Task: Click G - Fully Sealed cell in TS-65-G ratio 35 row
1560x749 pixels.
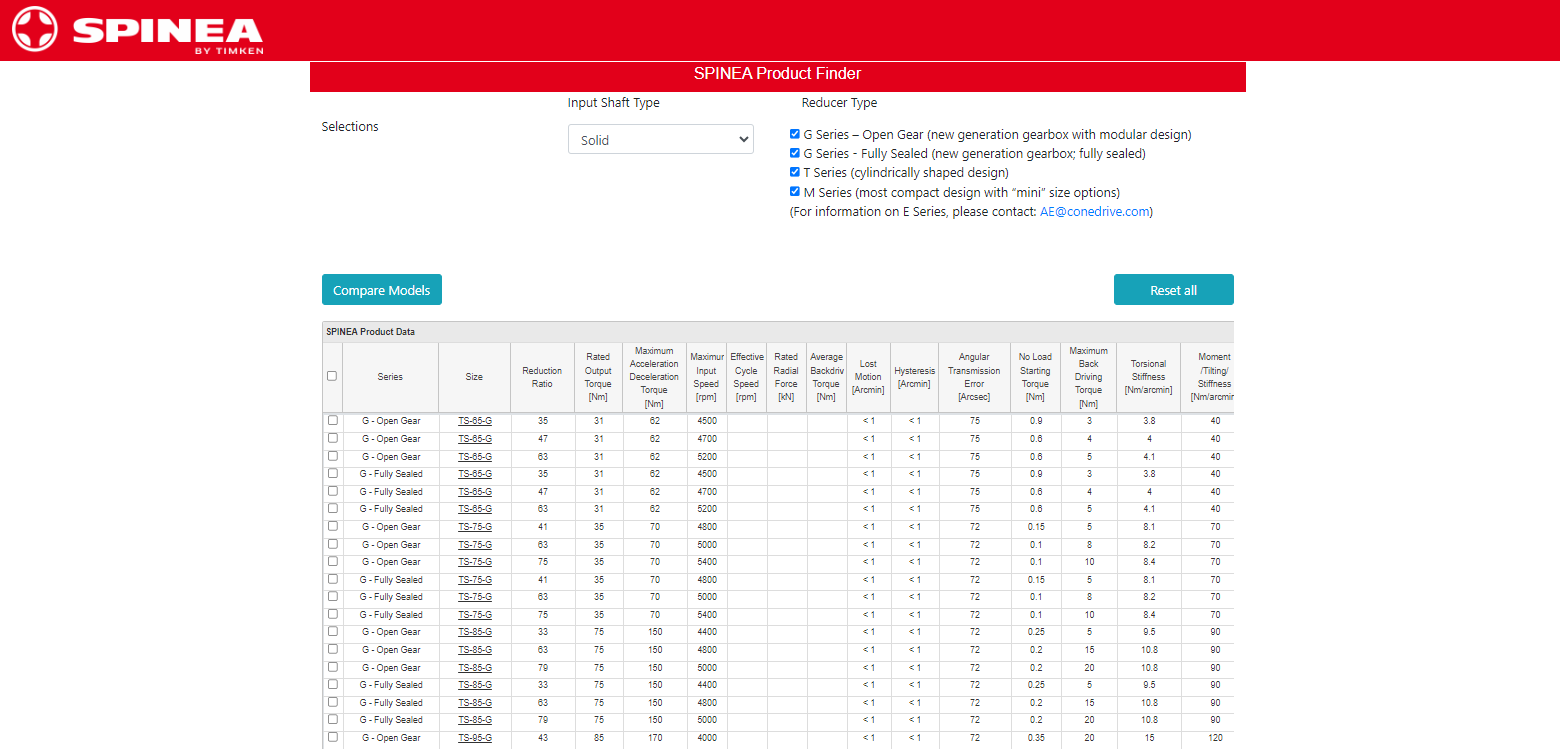Action: [391, 474]
